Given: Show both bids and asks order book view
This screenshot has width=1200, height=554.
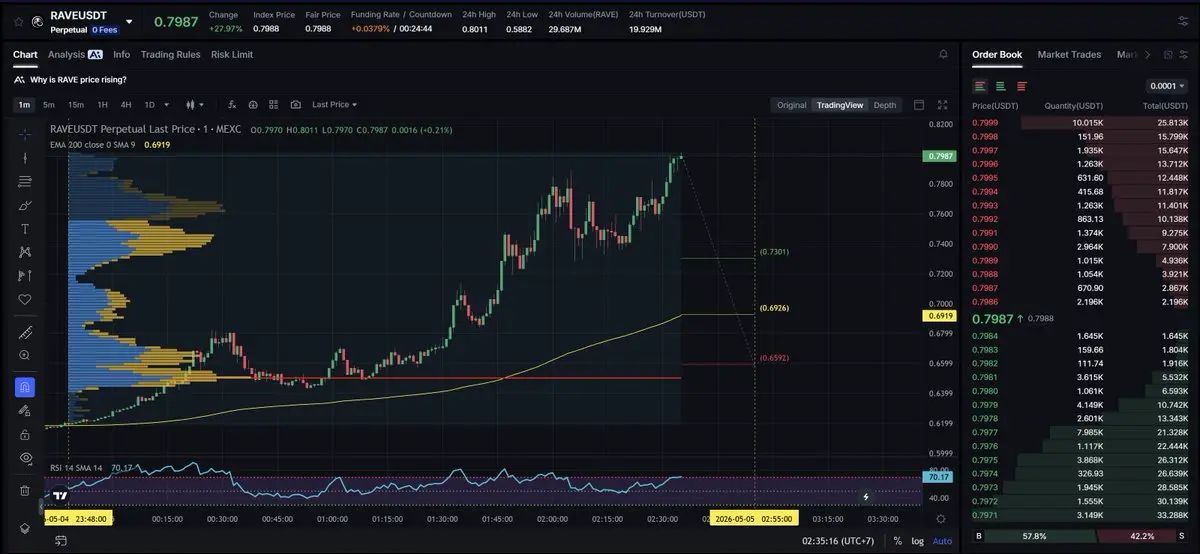Looking at the screenshot, I should tap(980, 86).
